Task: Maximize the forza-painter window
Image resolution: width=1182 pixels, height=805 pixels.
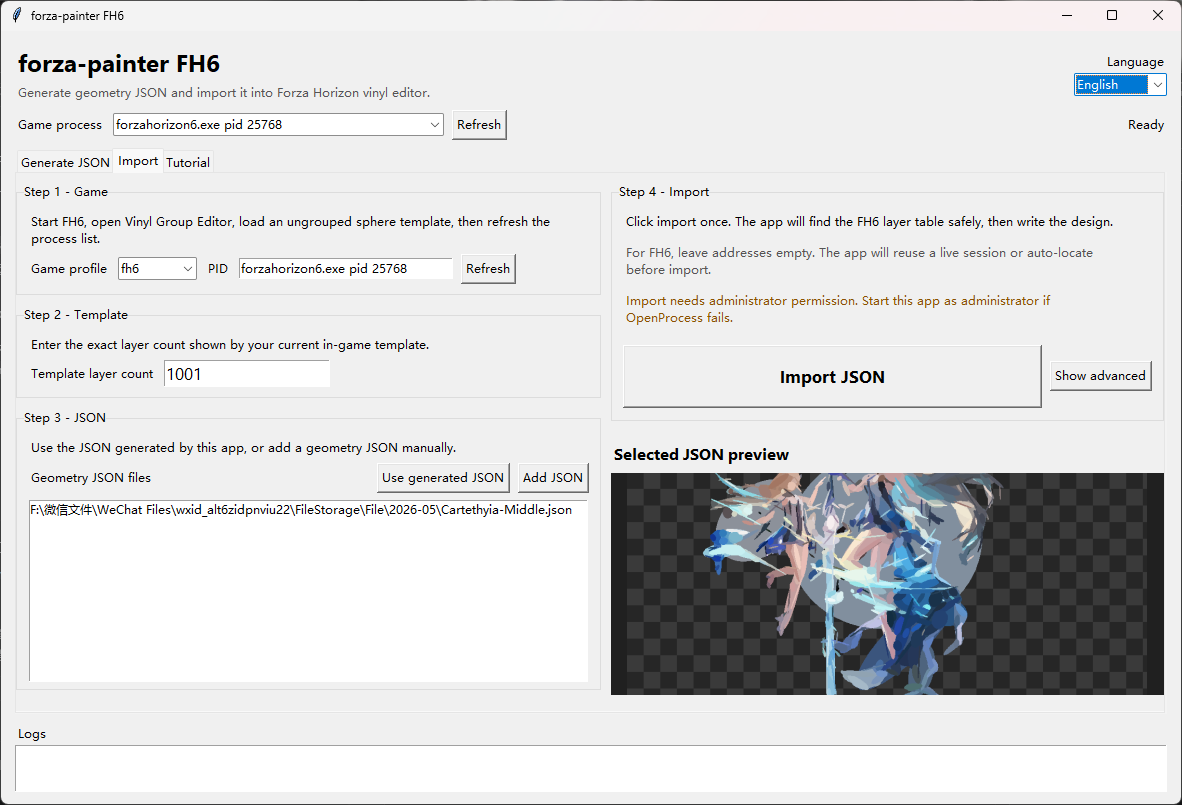Action: click(1112, 15)
